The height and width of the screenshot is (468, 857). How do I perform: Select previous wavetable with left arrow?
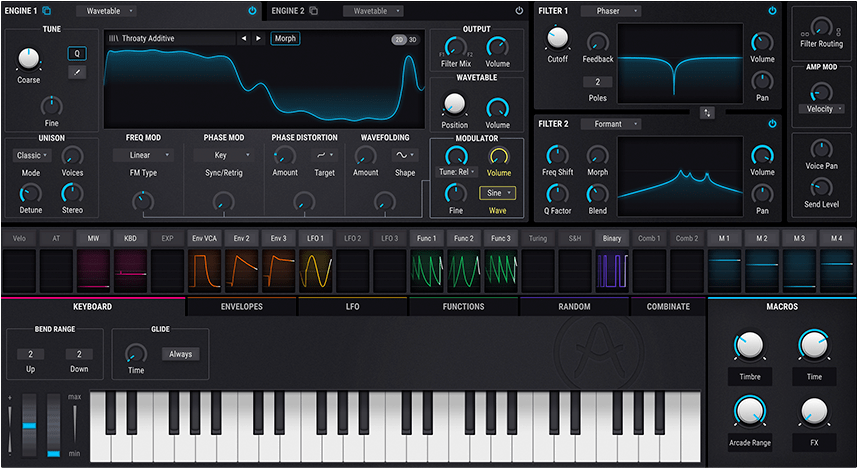pos(244,39)
